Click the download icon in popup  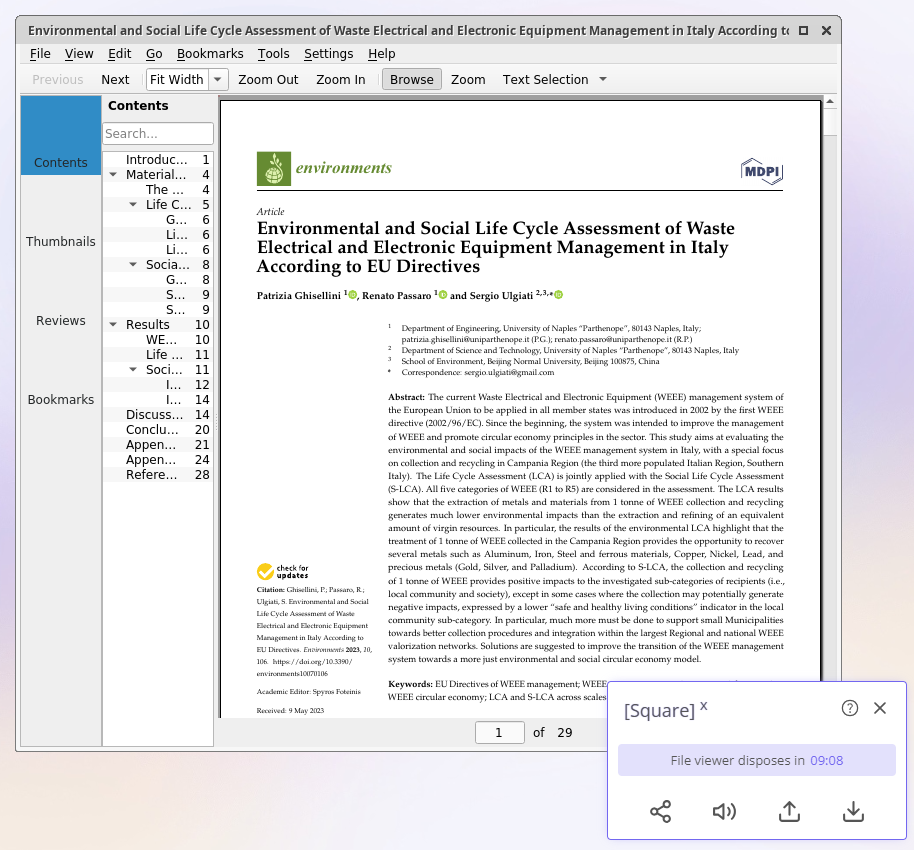(853, 812)
